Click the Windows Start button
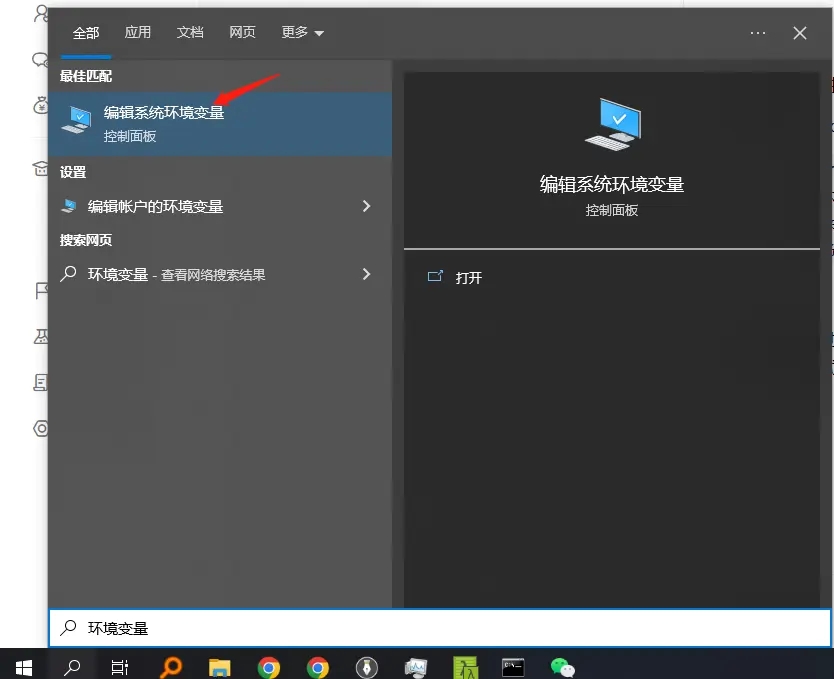 pyautogui.click(x=24, y=666)
